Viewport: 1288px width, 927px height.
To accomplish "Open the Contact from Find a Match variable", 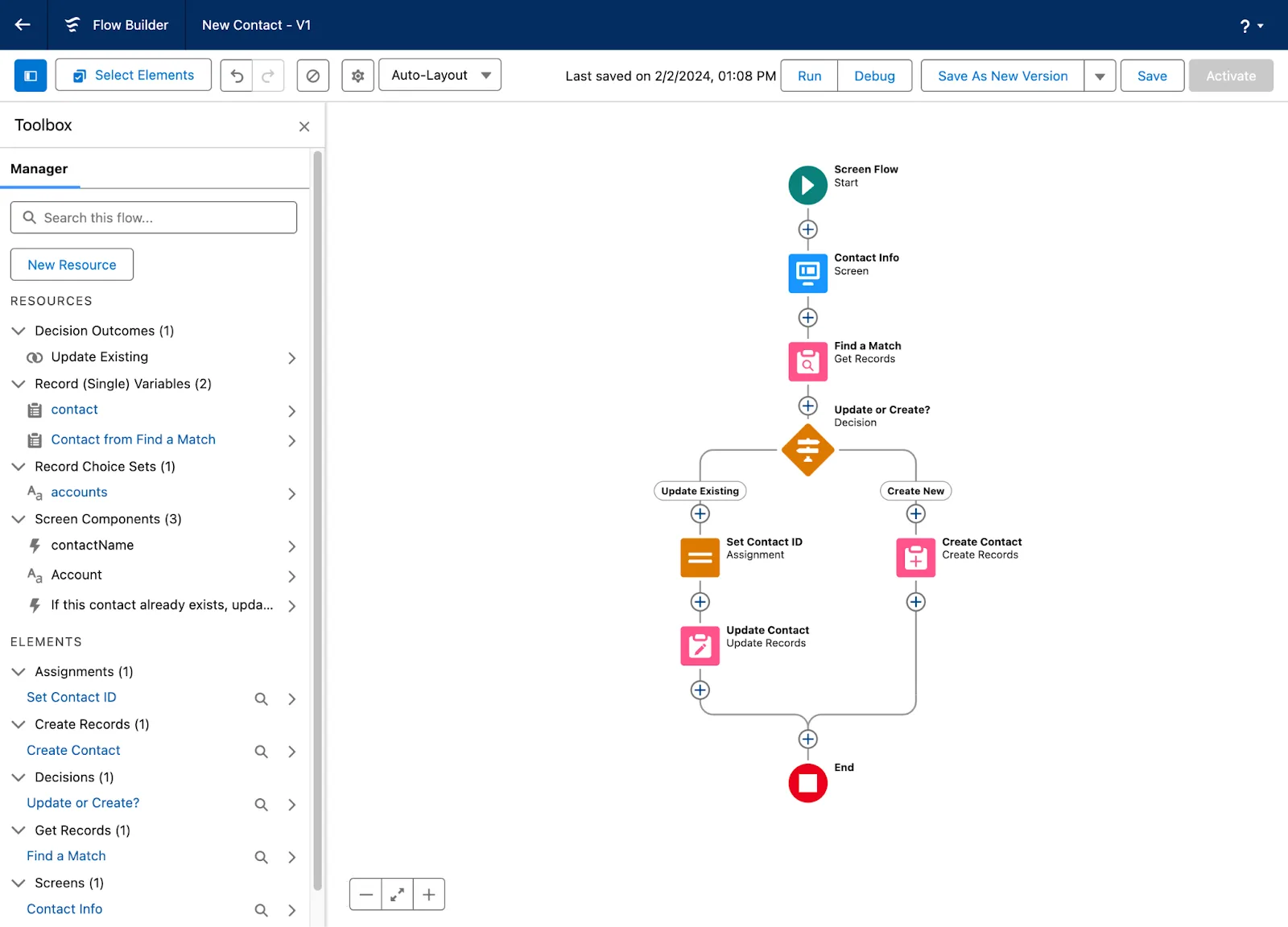I will click(x=133, y=439).
